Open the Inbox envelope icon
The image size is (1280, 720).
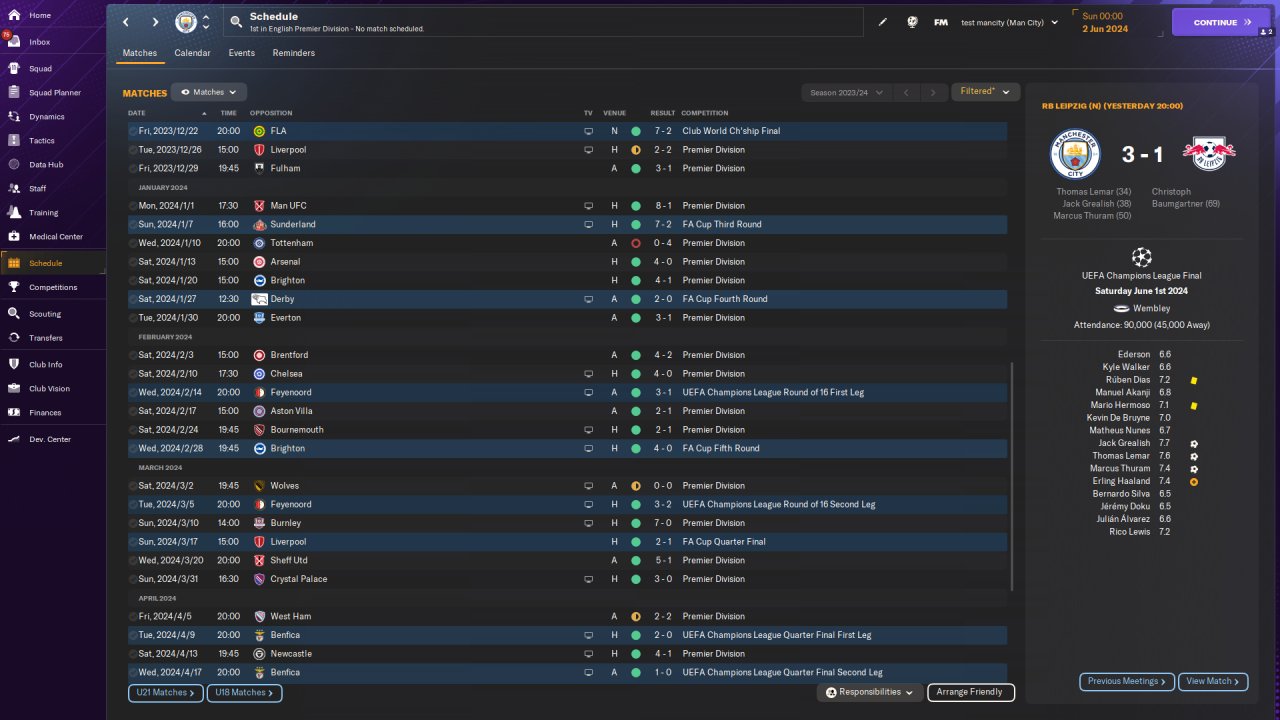click(x=14, y=42)
